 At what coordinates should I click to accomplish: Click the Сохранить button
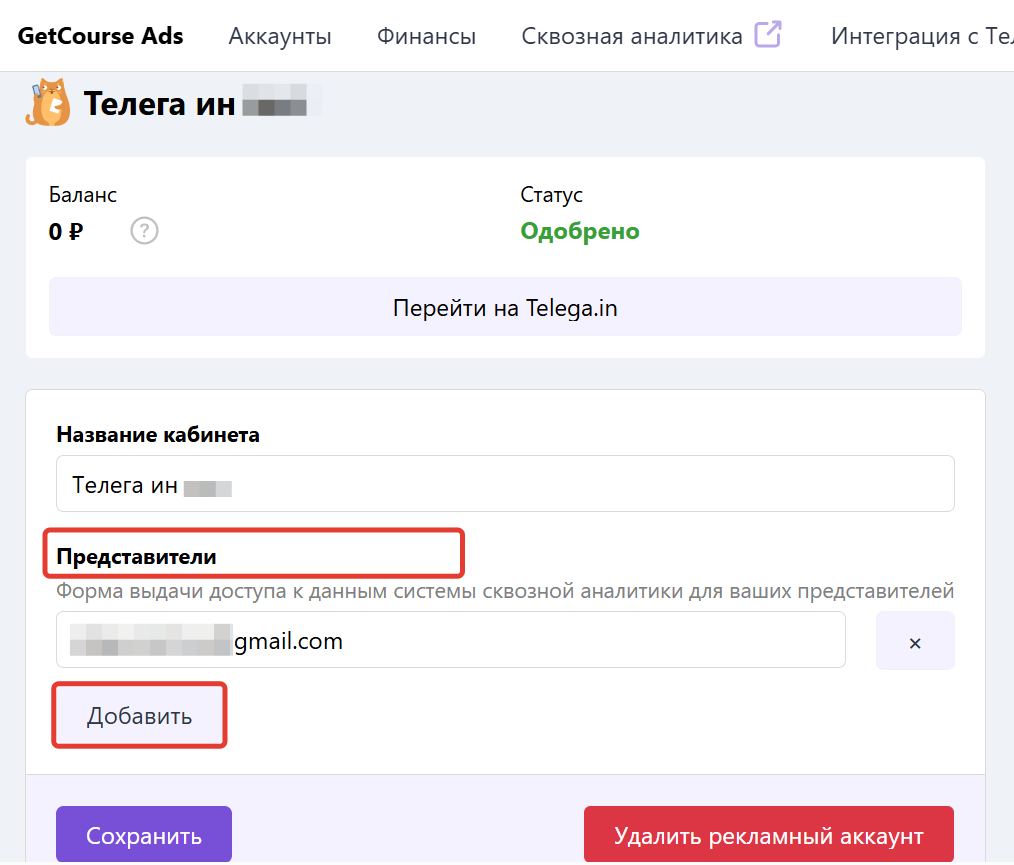point(143,833)
